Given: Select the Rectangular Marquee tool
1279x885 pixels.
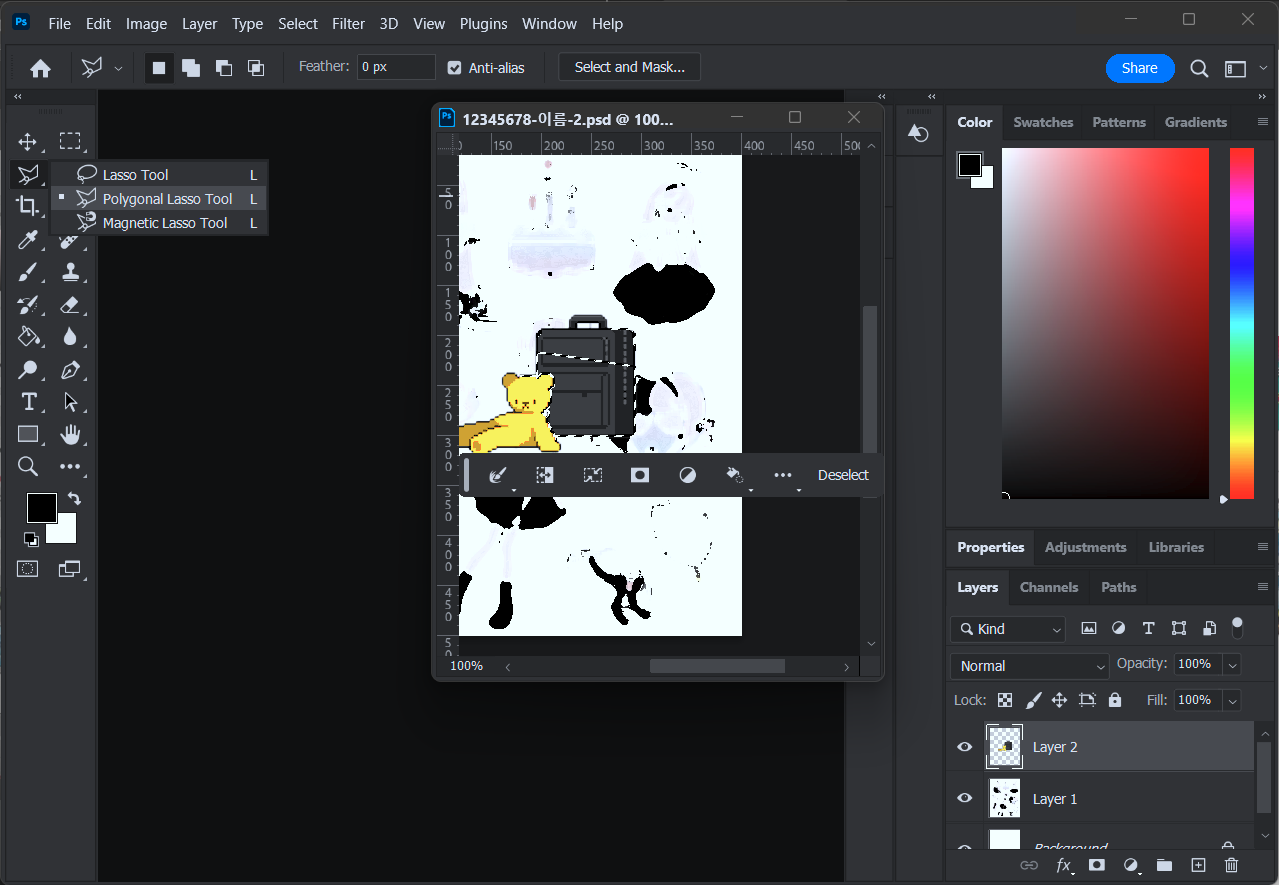Looking at the screenshot, I should pyautogui.click(x=69, y=141).
